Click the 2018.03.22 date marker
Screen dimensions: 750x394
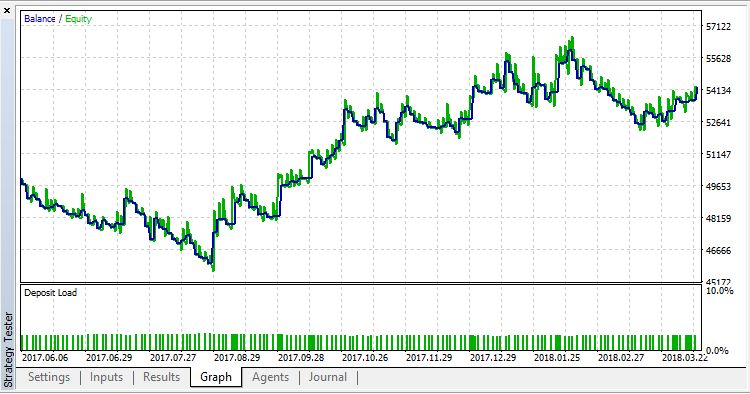pyautogui.click(x=684, y=358)
